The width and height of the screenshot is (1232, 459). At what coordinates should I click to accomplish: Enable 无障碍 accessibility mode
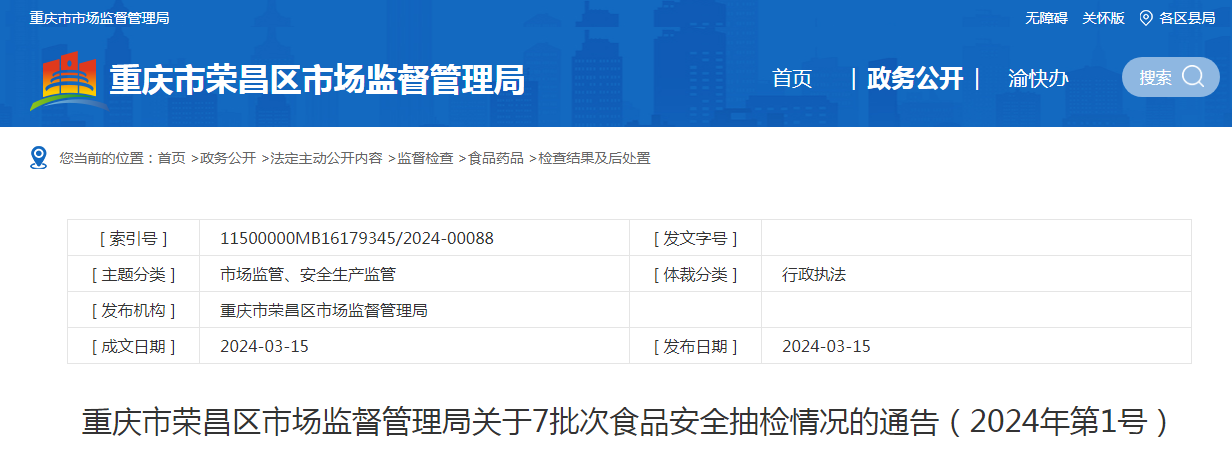point(1046,18)
